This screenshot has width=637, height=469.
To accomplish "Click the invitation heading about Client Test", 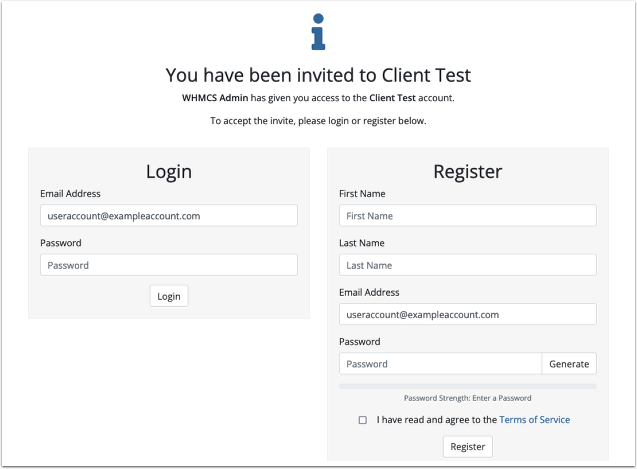I will pyautogui.click(x=318, y=75).
